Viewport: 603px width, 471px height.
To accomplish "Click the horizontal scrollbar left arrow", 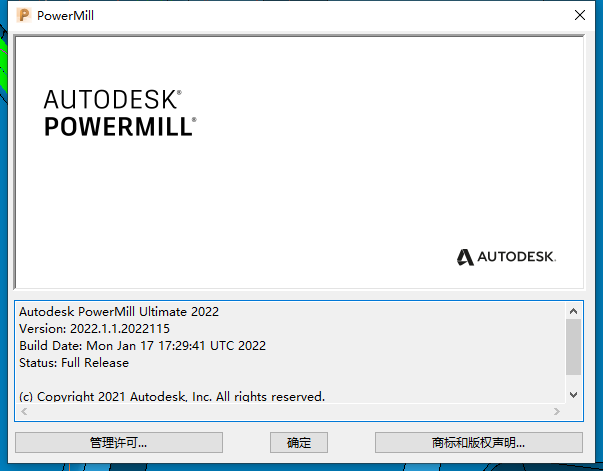I will 24,411.
